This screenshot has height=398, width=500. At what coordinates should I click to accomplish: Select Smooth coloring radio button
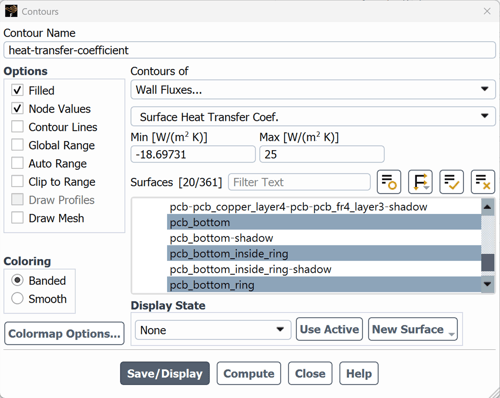[x=17, y=298]
